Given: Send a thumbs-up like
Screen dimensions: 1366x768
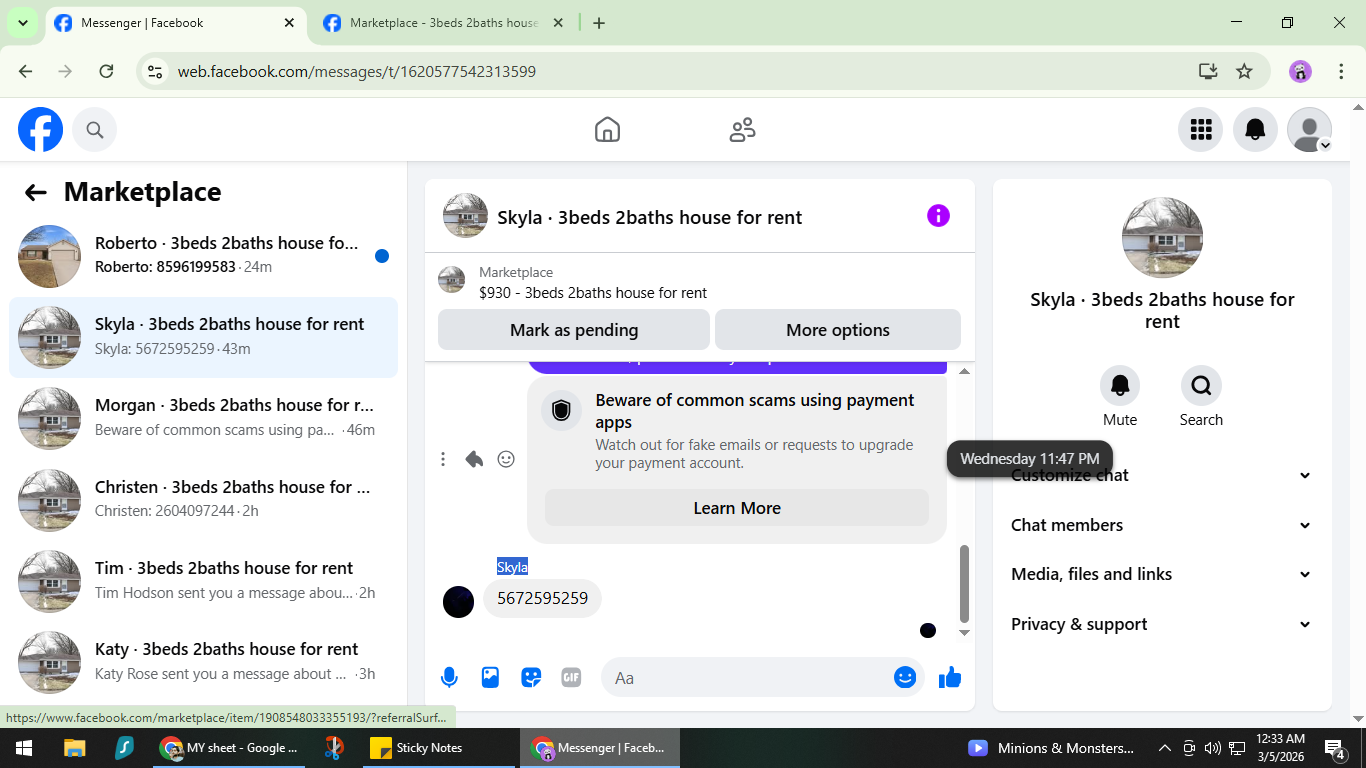Looking at the screenshot, I should [x=950, y=678].
